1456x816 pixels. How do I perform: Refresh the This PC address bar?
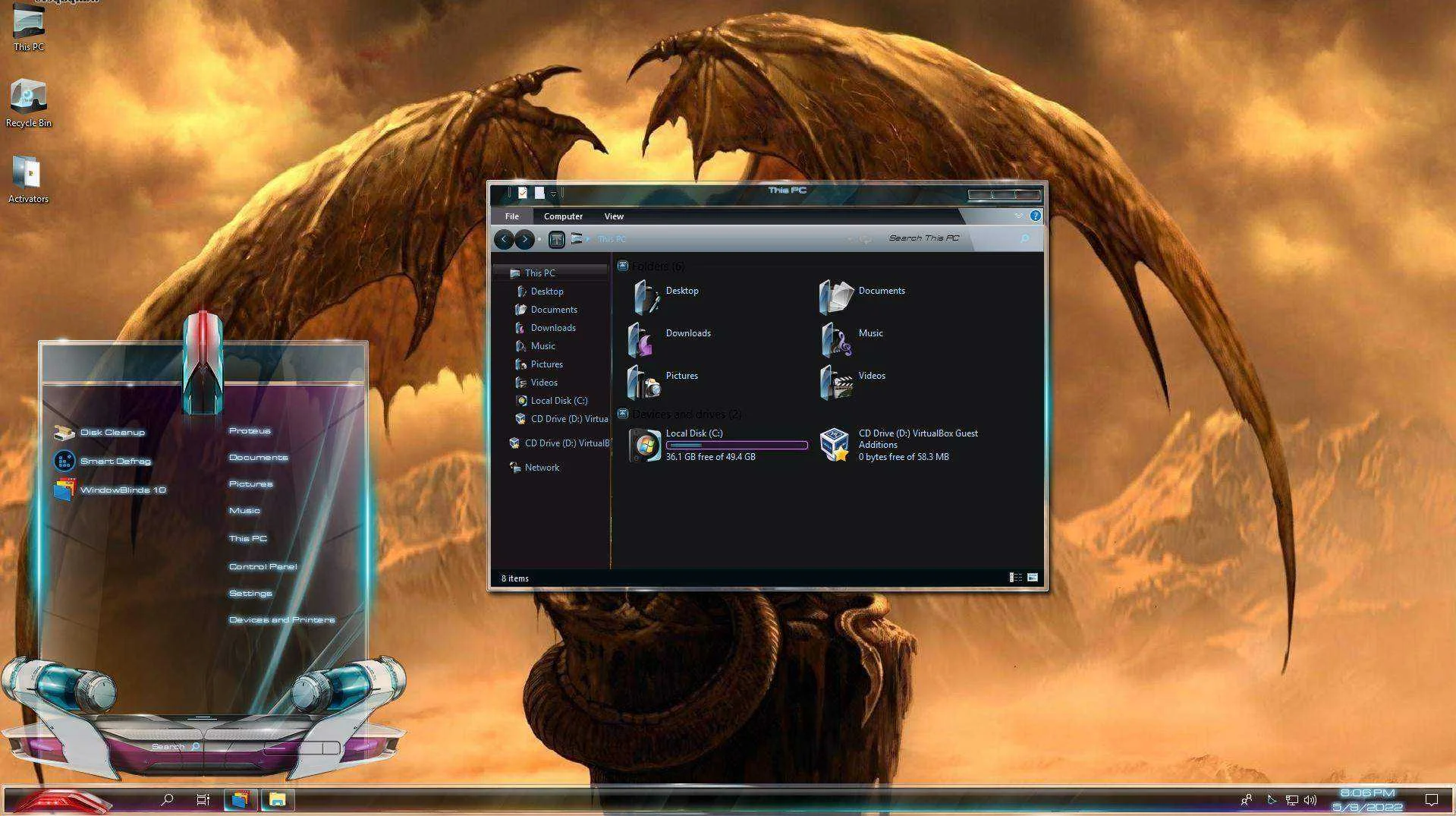pyautogui.click(x=866, y=239)
